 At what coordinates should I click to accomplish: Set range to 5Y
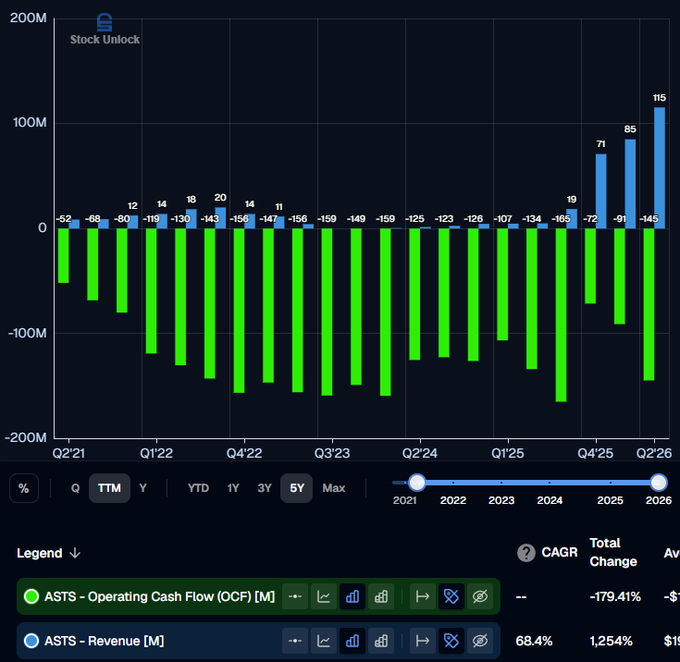click(297, 488)
